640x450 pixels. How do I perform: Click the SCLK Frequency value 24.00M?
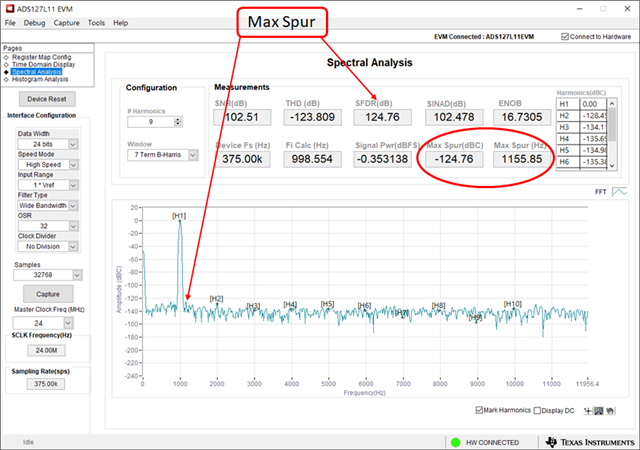tap(46, 350)
